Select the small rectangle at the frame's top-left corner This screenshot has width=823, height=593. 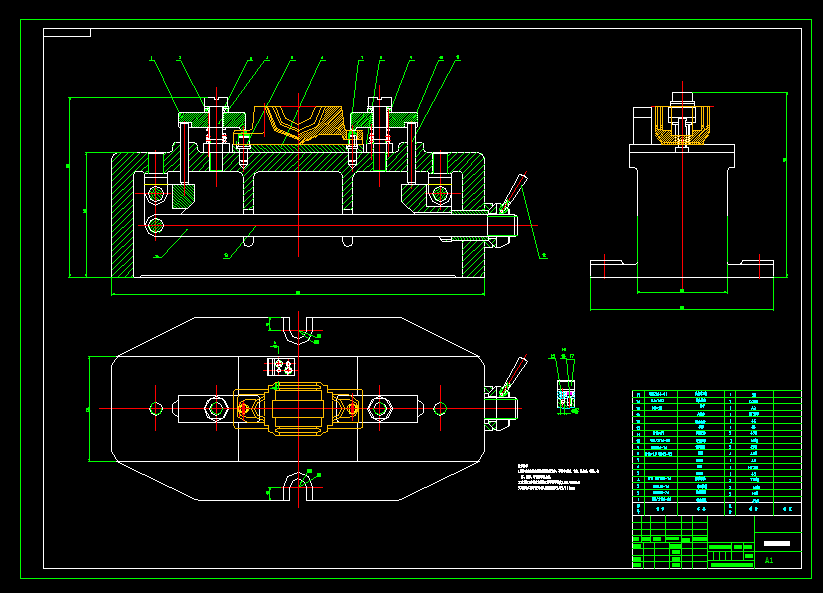coord(67,33)
